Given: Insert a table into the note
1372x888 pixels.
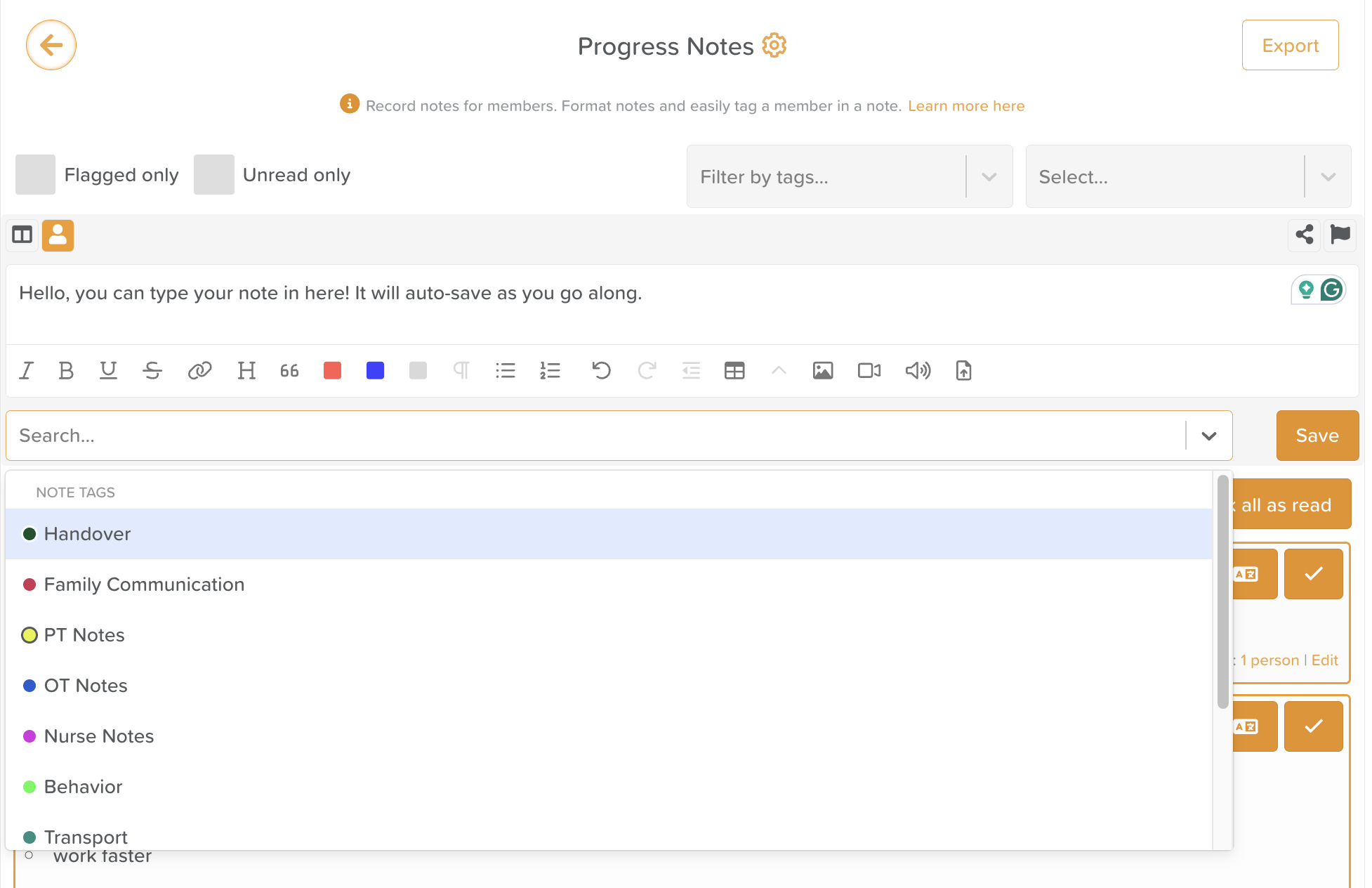Looking at the screenshot, I should 734,370.
